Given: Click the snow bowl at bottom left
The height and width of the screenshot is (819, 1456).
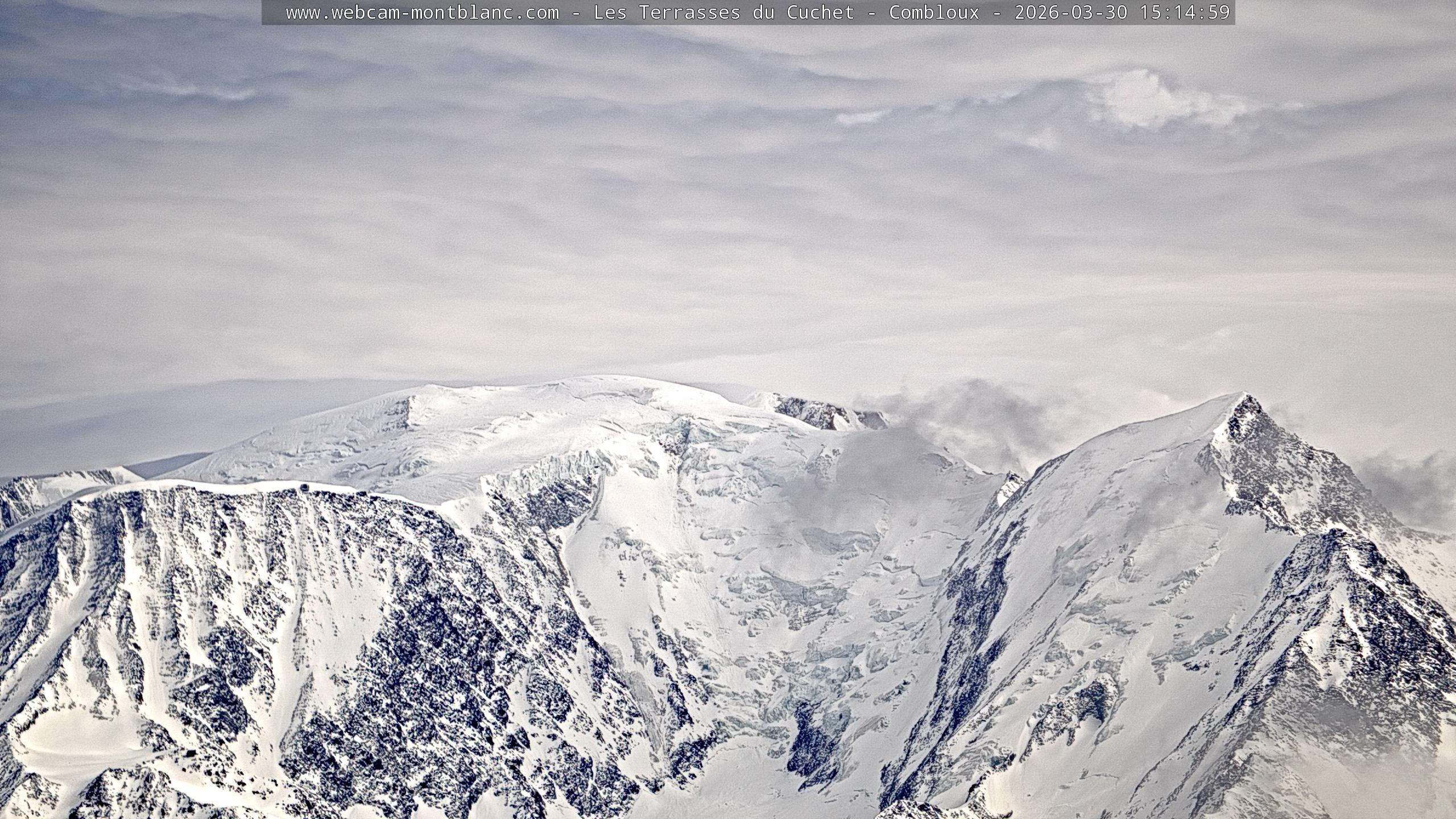Looking at the screenshot, I should (80, 739).
